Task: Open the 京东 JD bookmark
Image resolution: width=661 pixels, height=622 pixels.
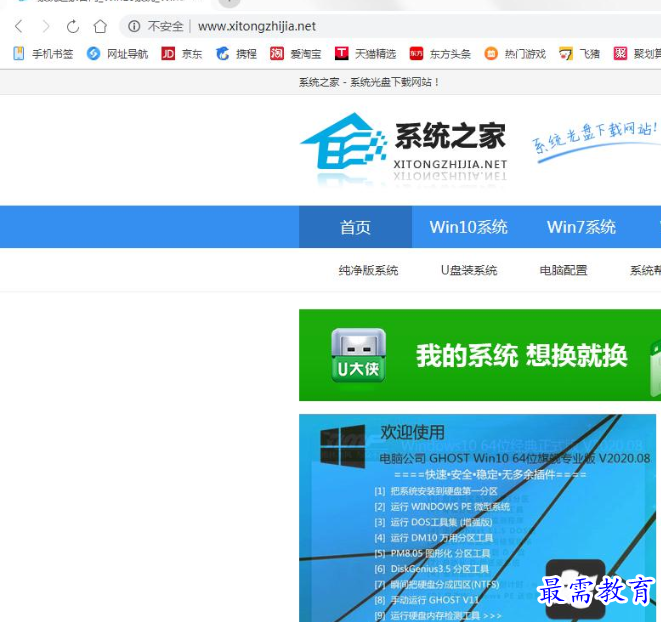Action: coord(182,54)
